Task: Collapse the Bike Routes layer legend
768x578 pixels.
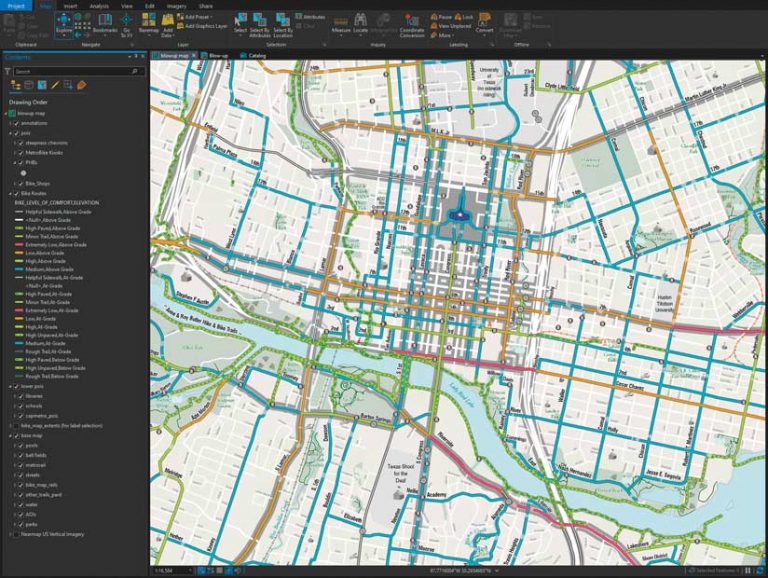Action: [x=10, y=193]
